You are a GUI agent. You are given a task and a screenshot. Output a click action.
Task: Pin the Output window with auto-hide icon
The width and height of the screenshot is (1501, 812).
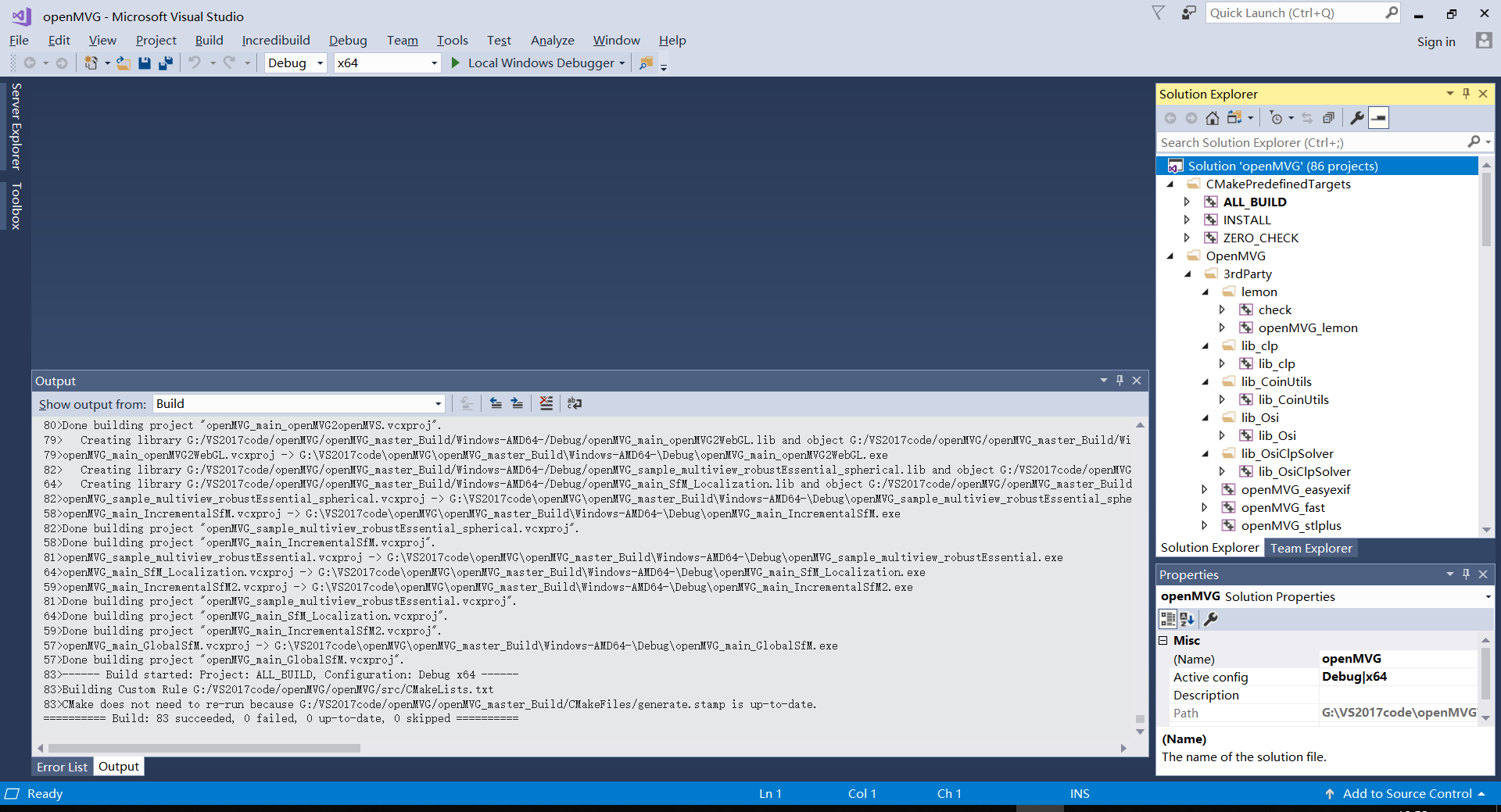pos(1119,381)
